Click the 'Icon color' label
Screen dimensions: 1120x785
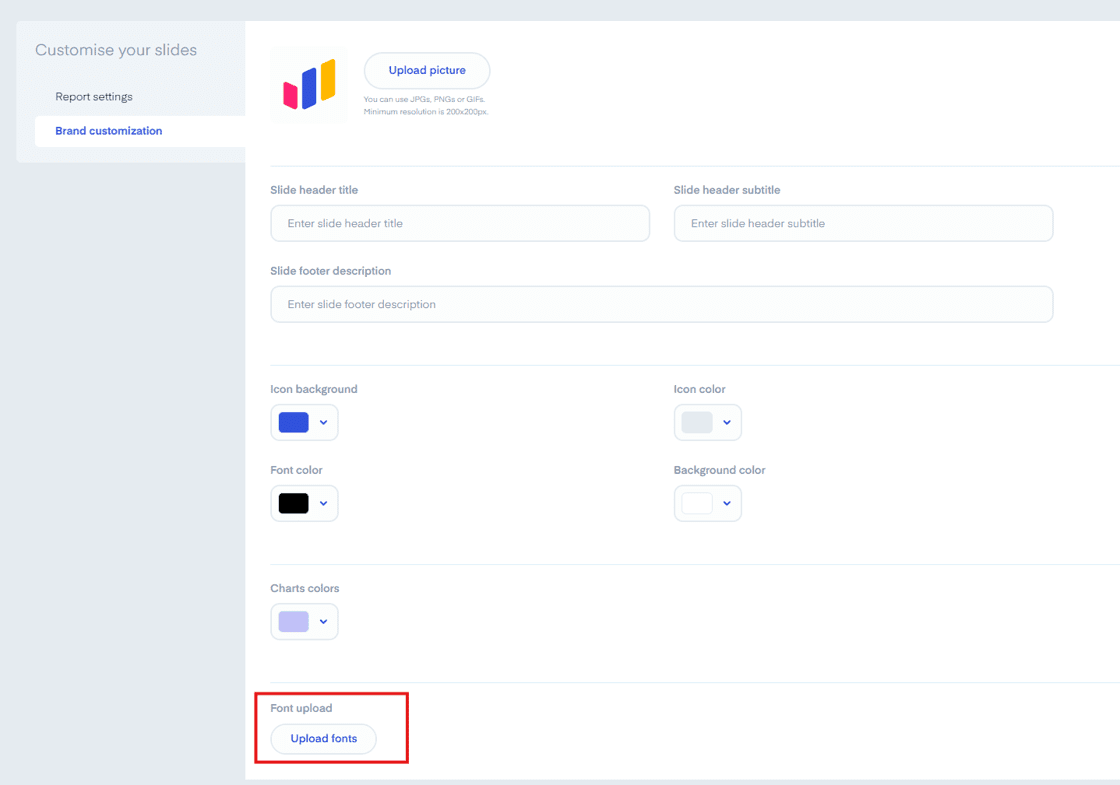point(699,389)
